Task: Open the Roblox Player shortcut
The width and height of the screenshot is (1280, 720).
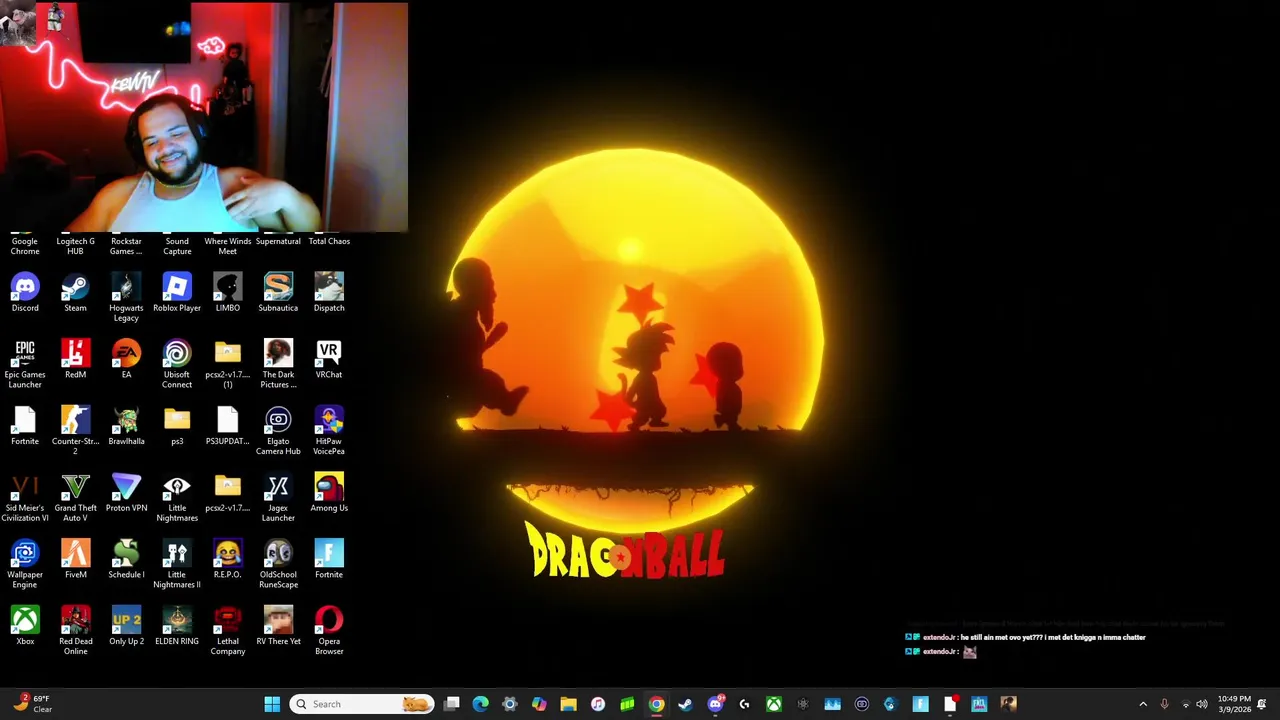Action: tap(177, 292)
